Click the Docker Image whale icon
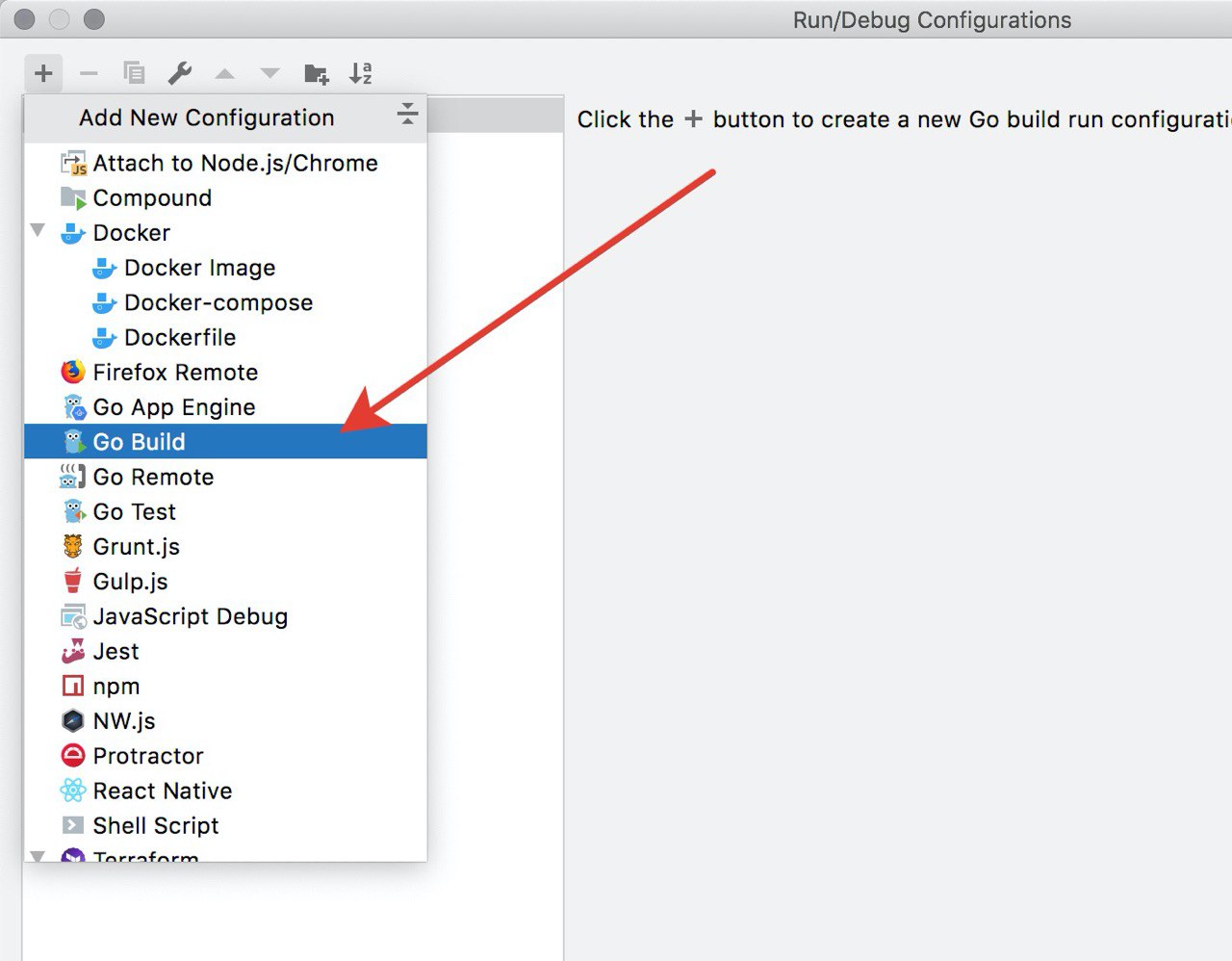 pos(104,267)
